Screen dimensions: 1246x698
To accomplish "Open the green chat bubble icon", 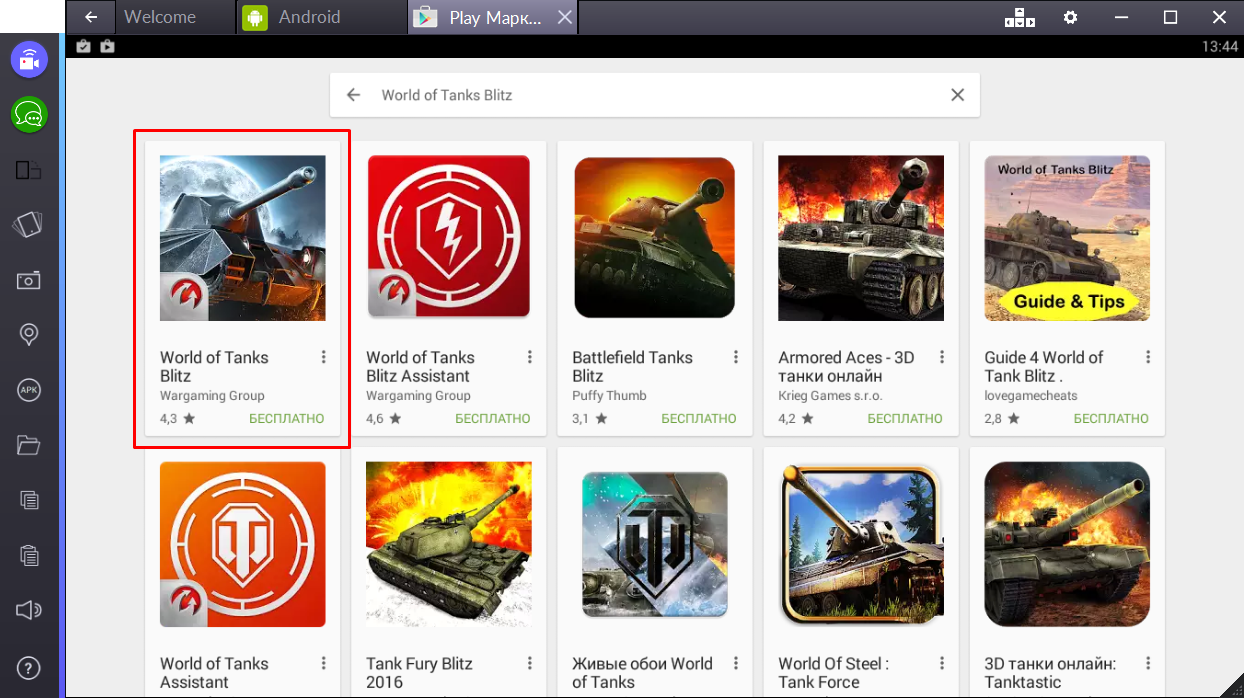I will [x=29, y=115].
